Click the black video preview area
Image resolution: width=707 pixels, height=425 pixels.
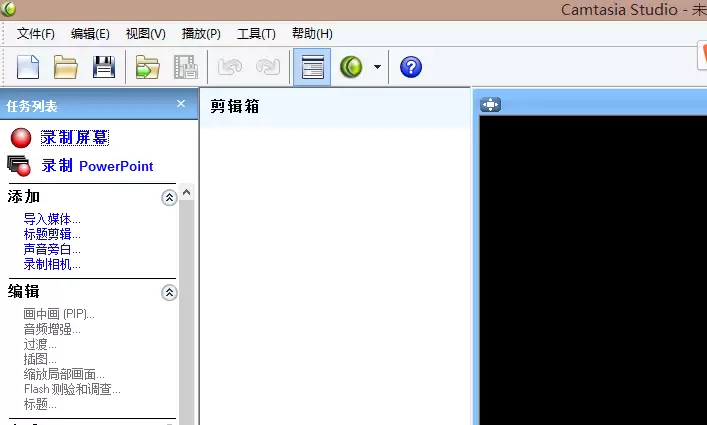593,270
